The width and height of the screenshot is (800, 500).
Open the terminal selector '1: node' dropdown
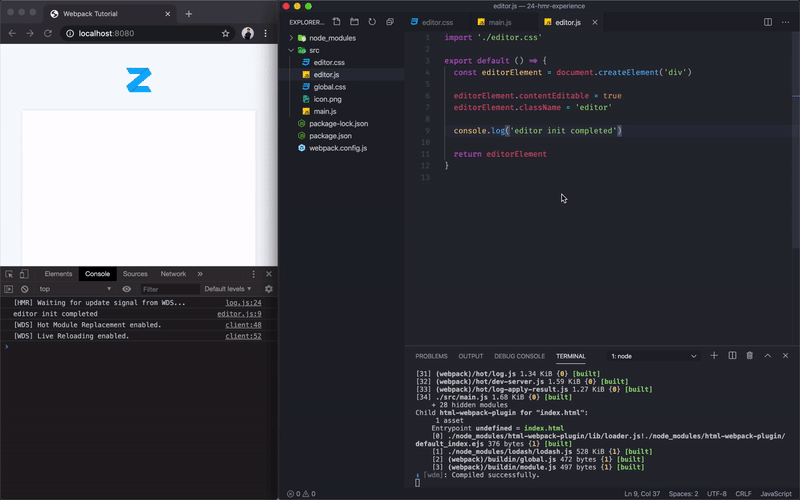tap(650, 356)
